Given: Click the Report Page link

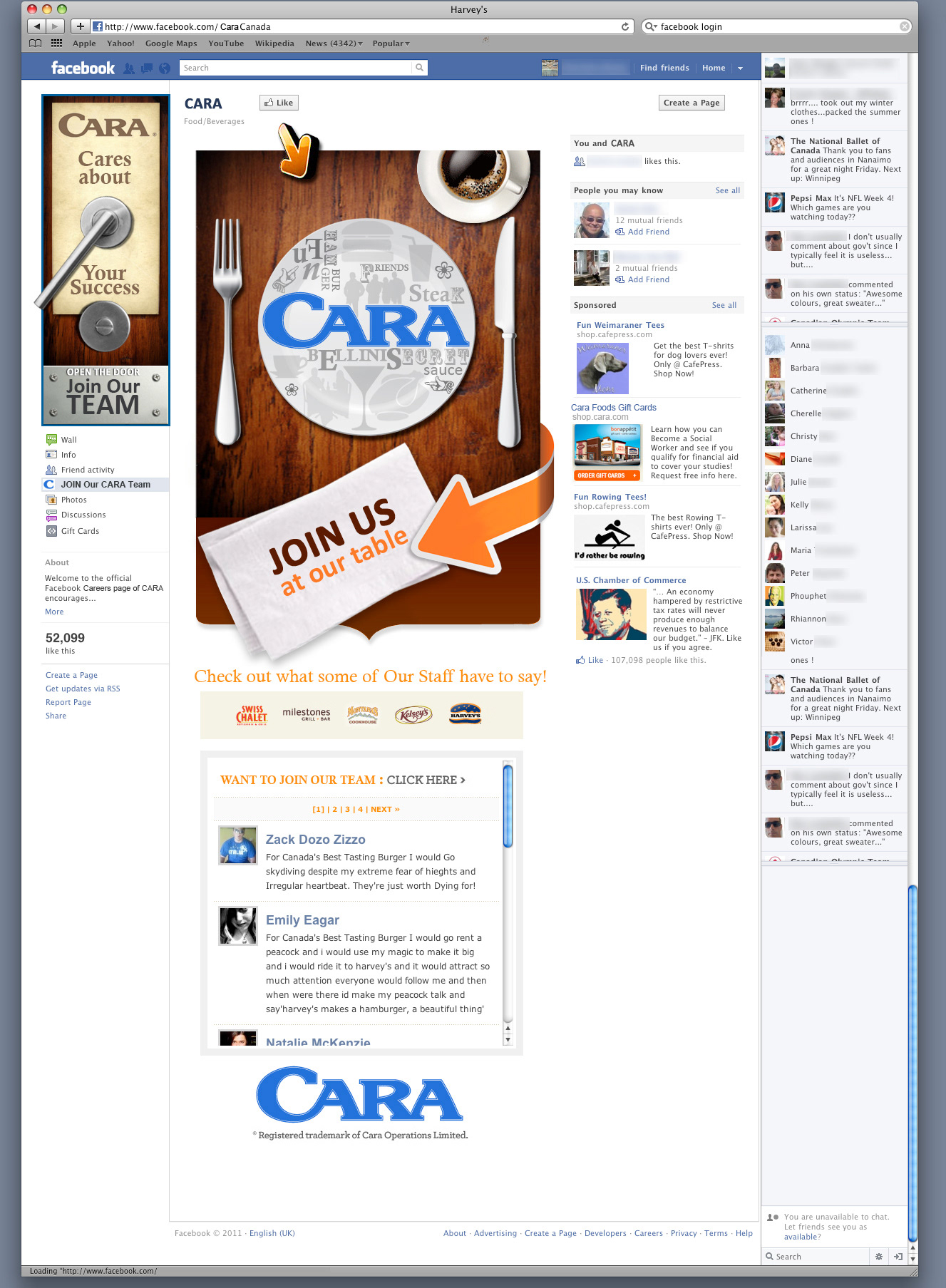Looking at the screenshot, I should pyautogui.click(x=68, y=702).
